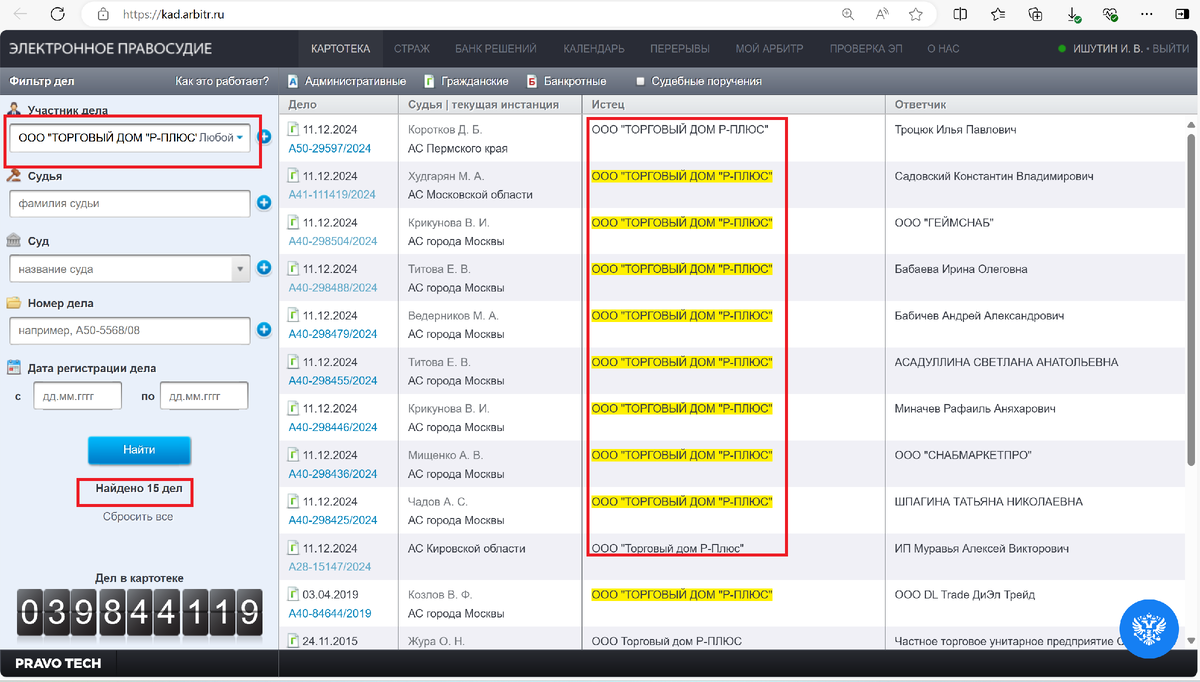This screenshot has height=682, width=1200.
Task: Click document icon of case А50-29597/2024
Action: (294, 130)
